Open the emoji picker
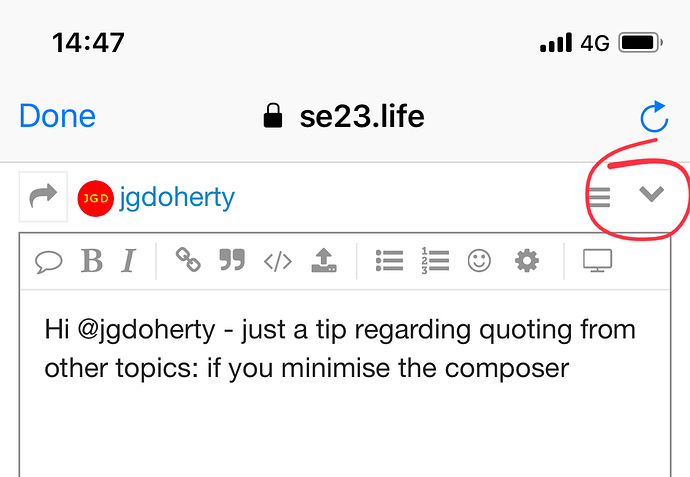 click(x=481, y=262)
